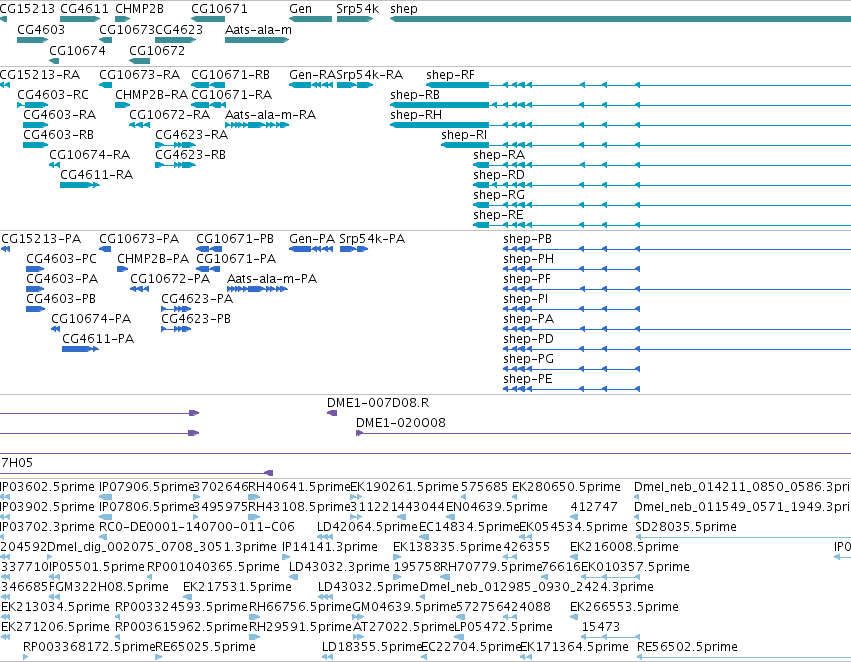The height and width of the screenshot is (662, 851).
Task: Select the CG4623-PA protein label
Action: tap(197, 299)
